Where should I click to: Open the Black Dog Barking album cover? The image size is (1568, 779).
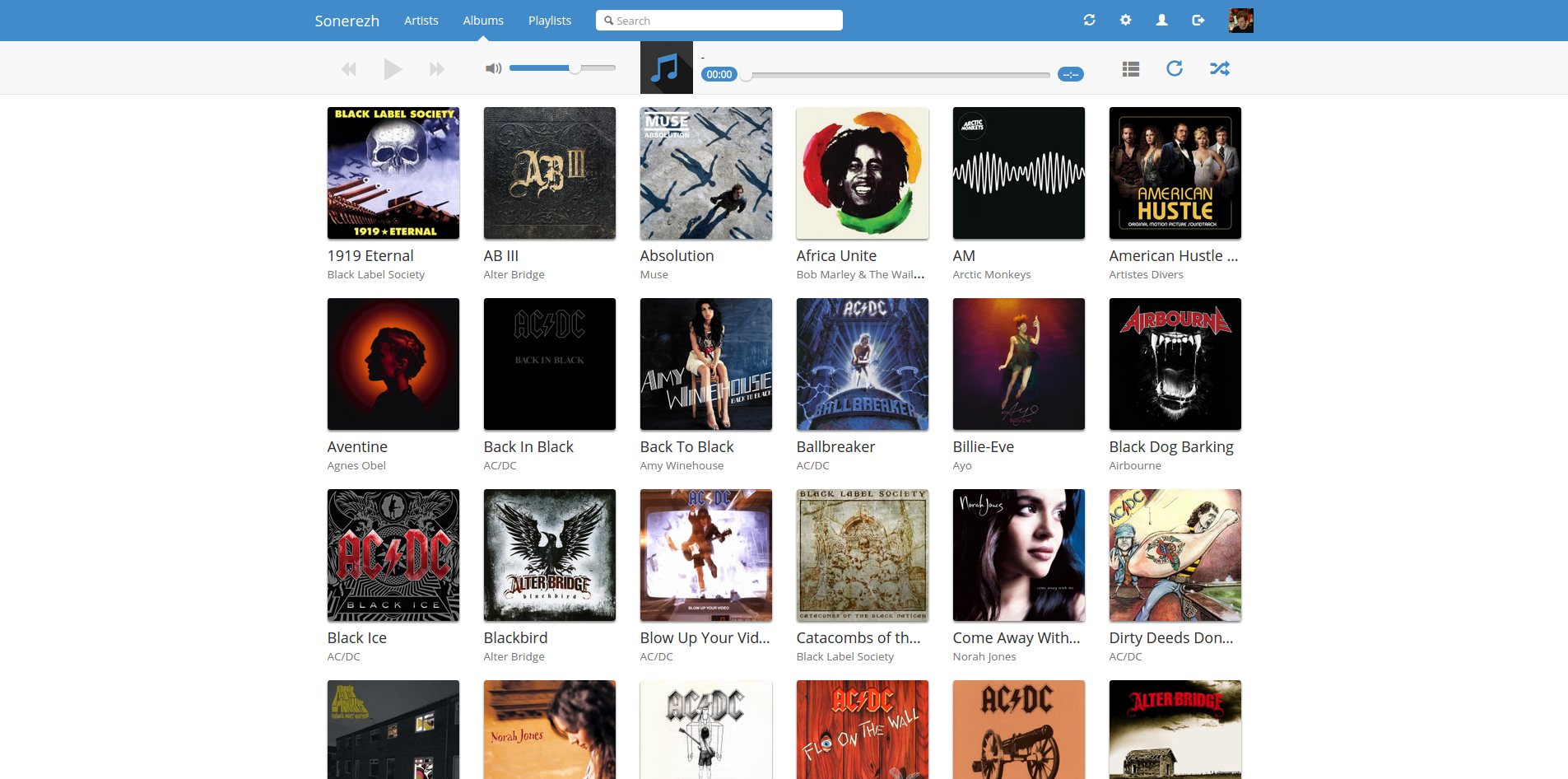pos(1175,364)
